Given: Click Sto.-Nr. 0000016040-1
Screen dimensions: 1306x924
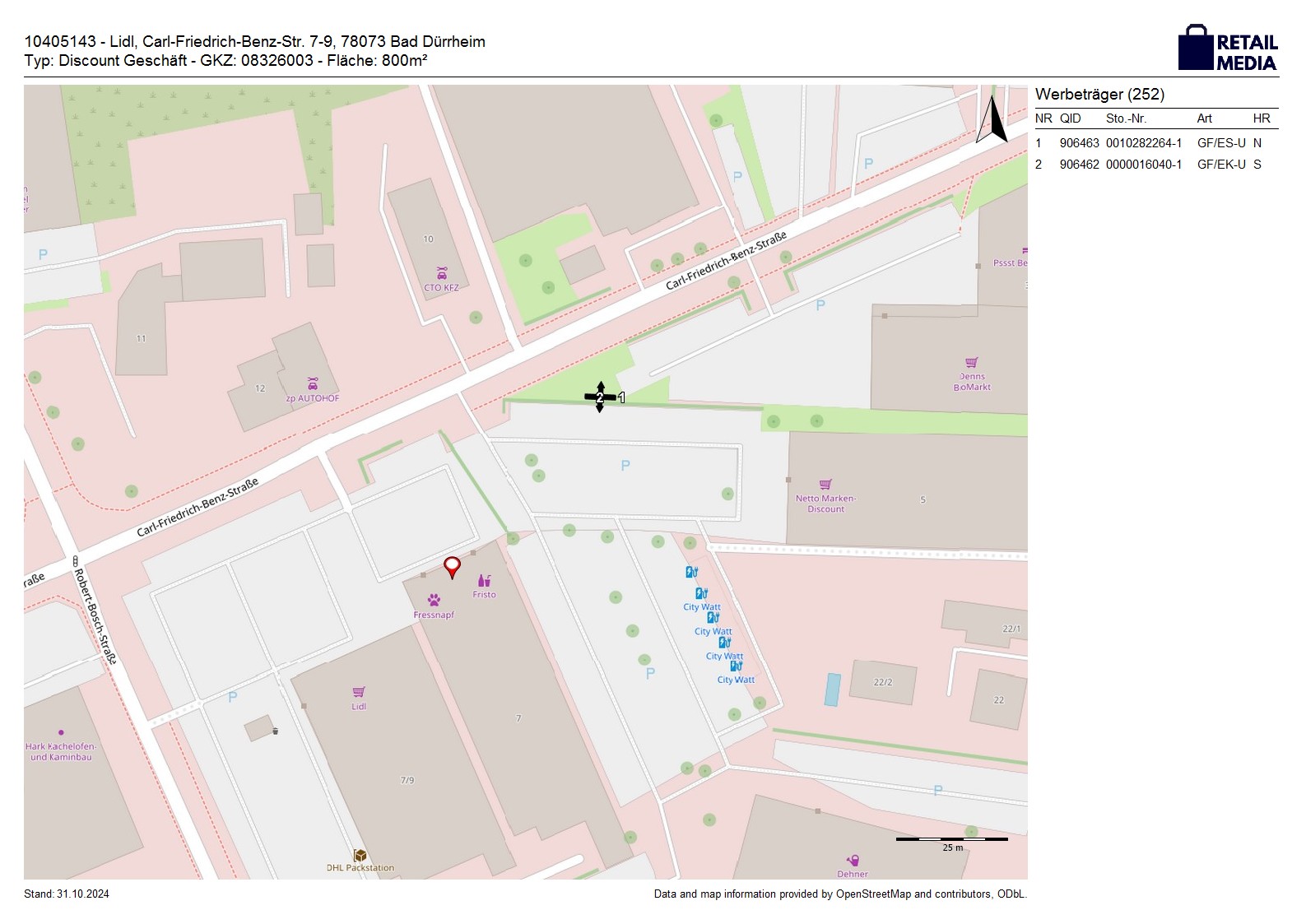Looking at the screenshot, I should click(1144, 165).
